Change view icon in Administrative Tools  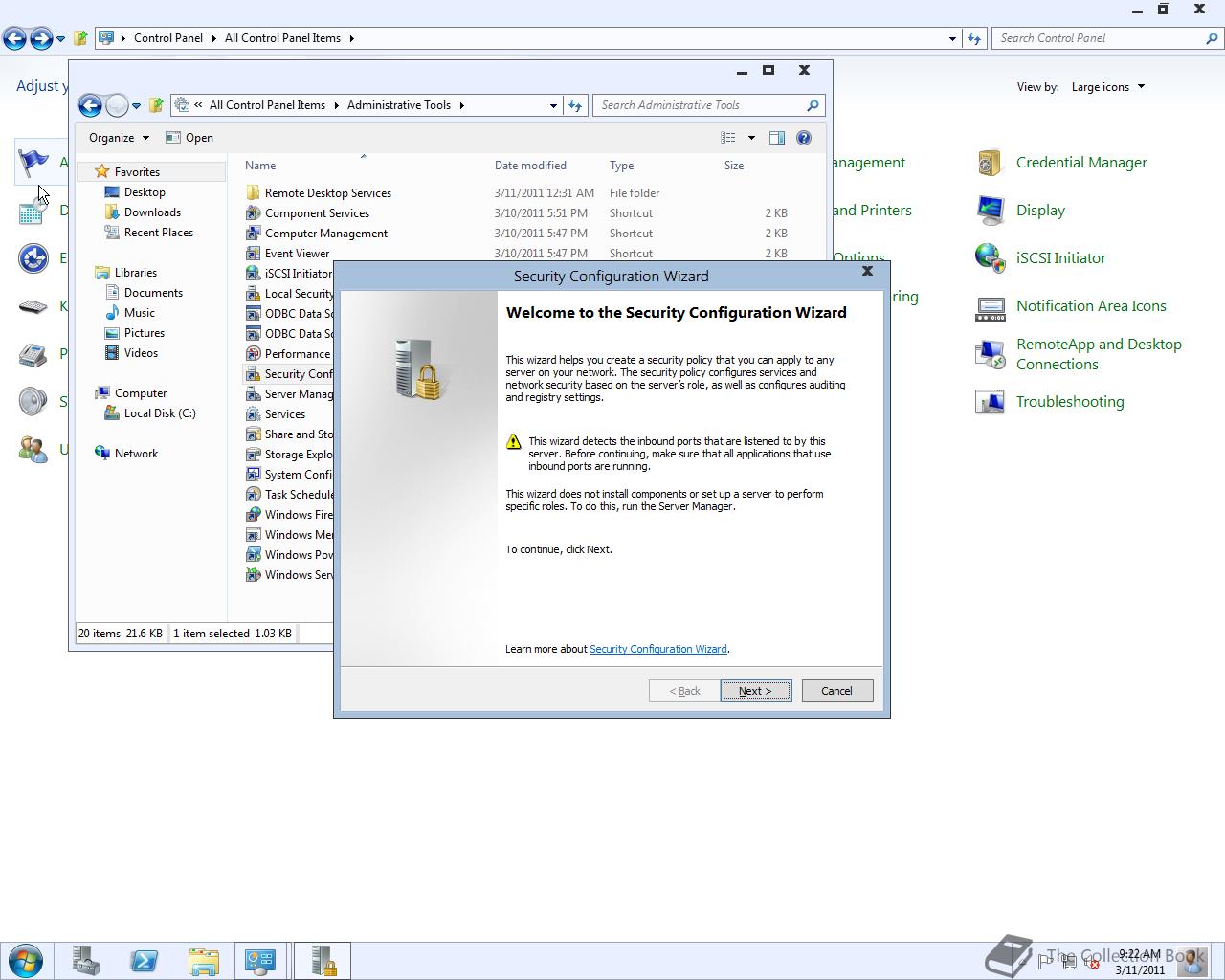728,138
